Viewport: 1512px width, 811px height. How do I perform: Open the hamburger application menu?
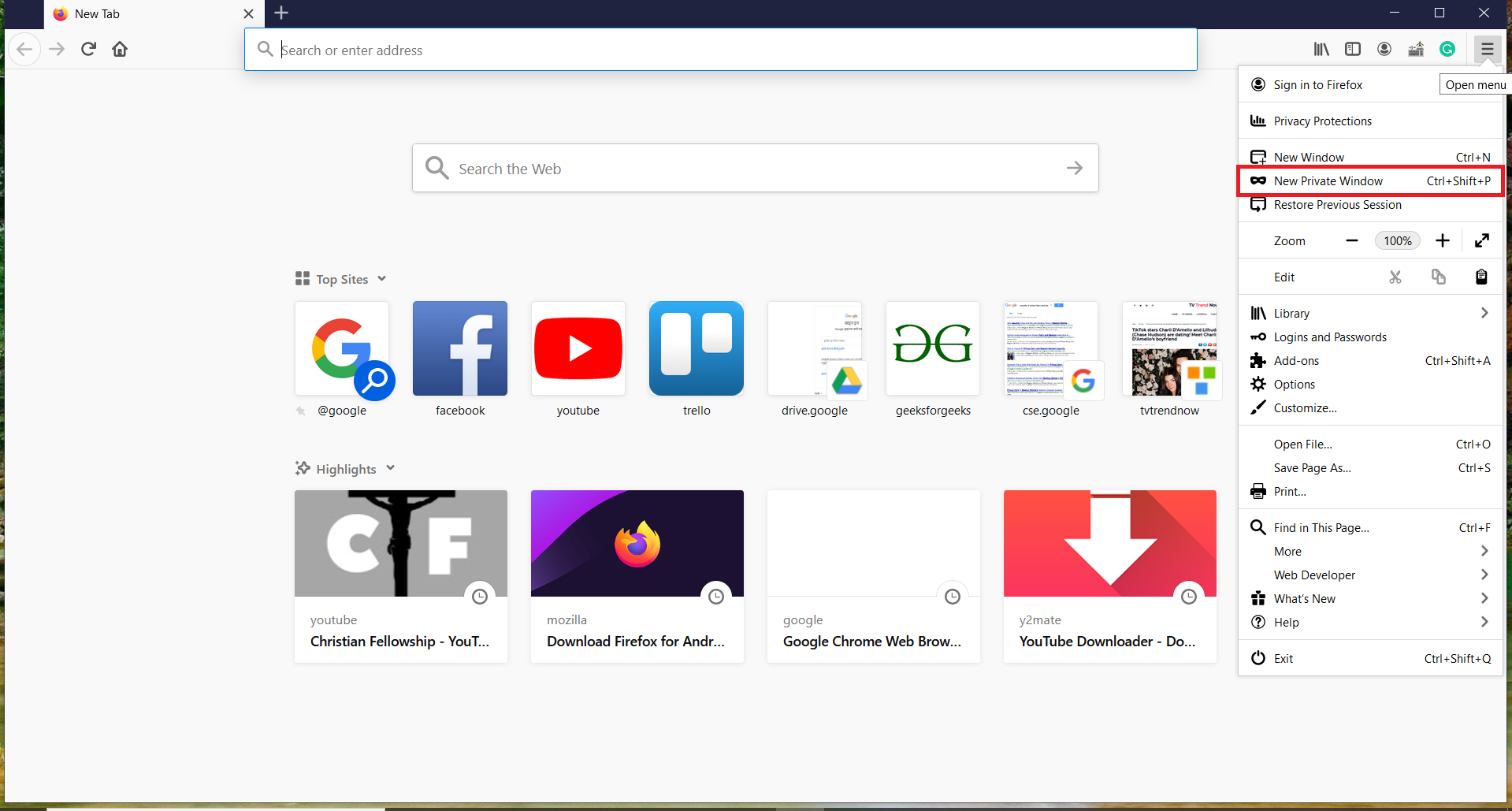[1487, 49]
